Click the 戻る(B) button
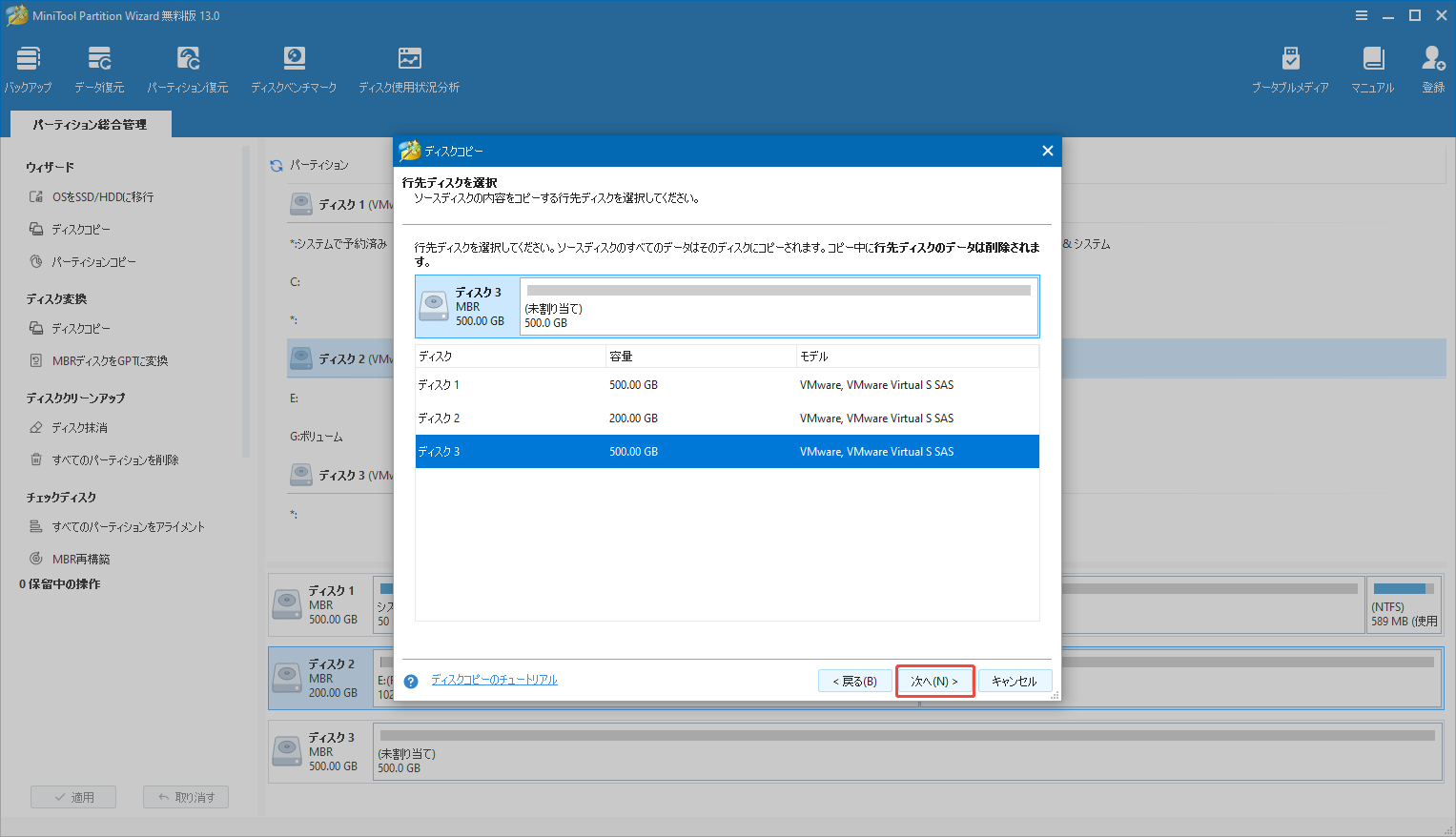Screen dimensions: 1456x837 pyautogui.click(x=854, y=680)
